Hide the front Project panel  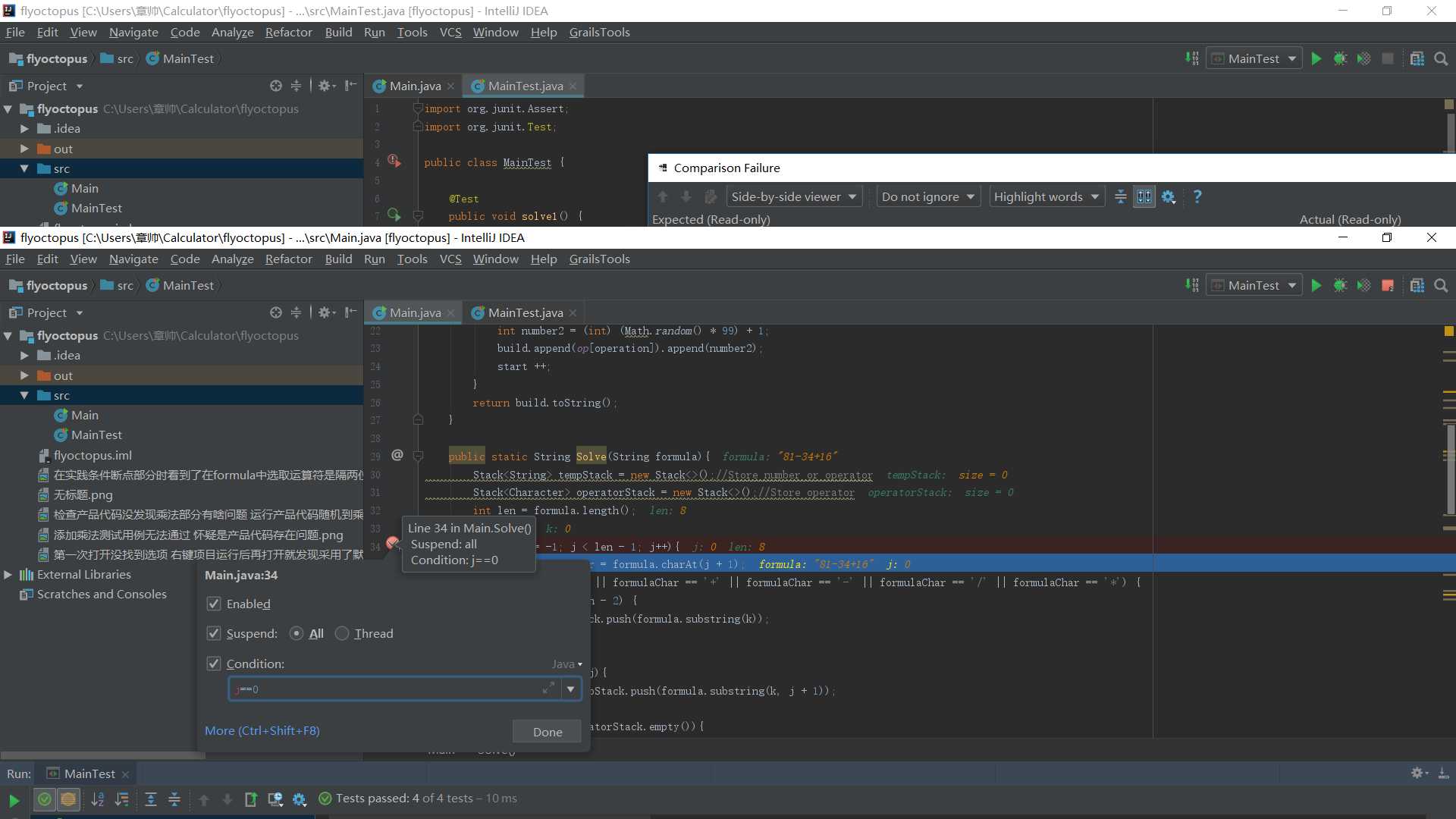350,312
